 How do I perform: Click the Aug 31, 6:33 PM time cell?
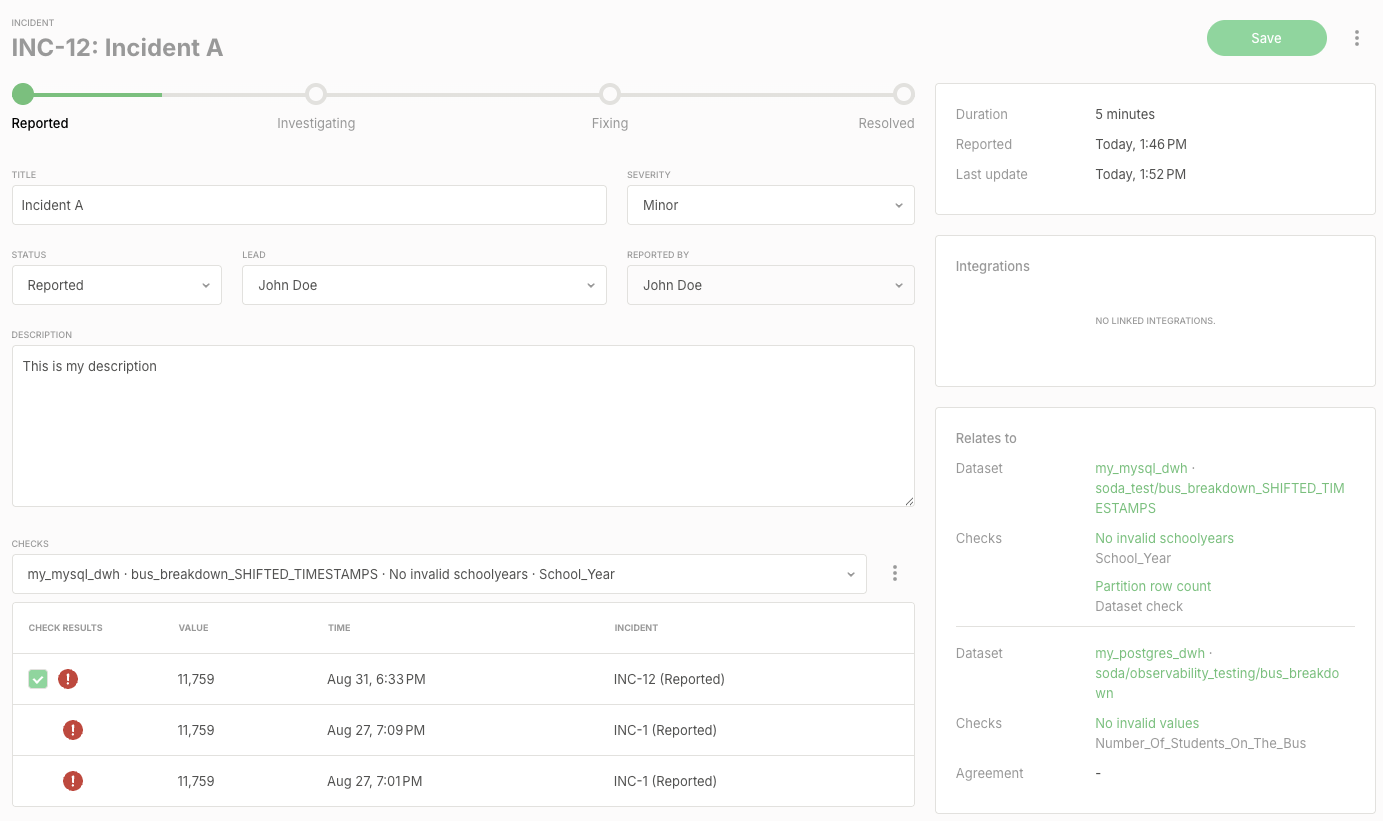point(376,679)
